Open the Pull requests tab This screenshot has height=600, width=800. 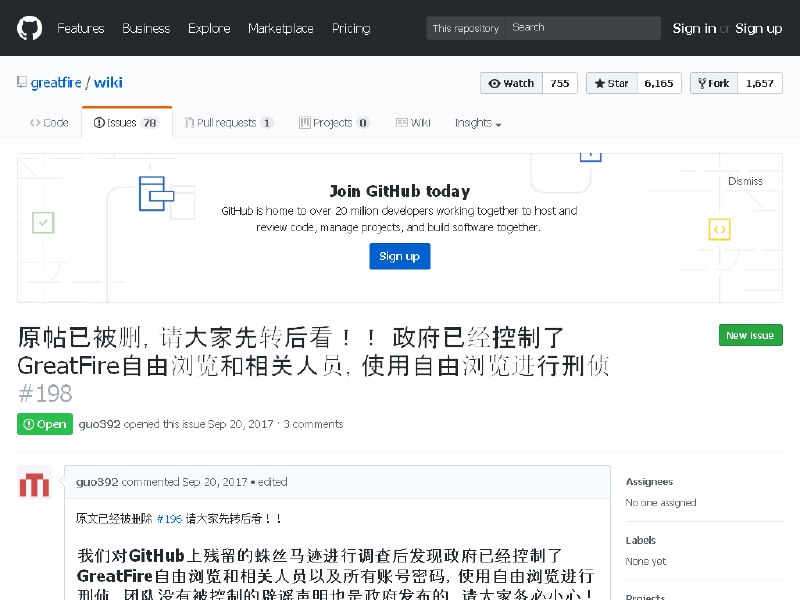[229, 122]
